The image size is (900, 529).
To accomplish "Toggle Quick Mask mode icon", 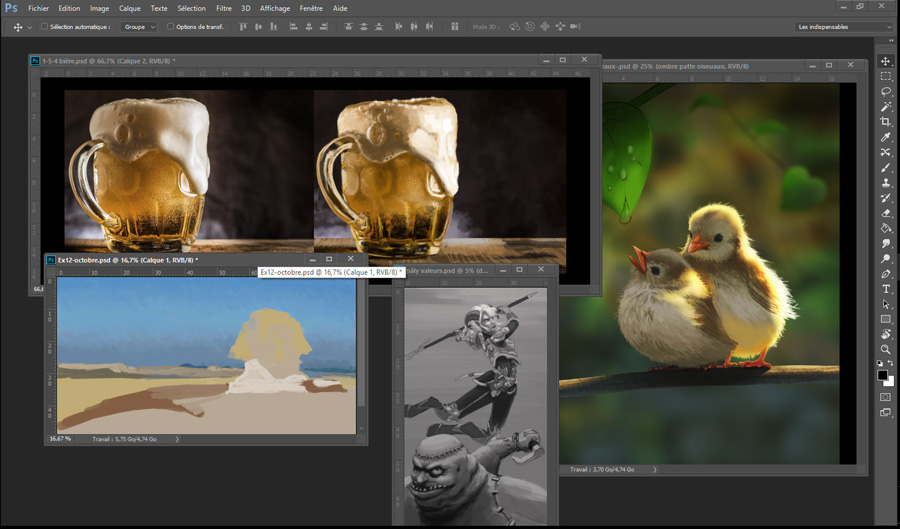I will point(886,397).
